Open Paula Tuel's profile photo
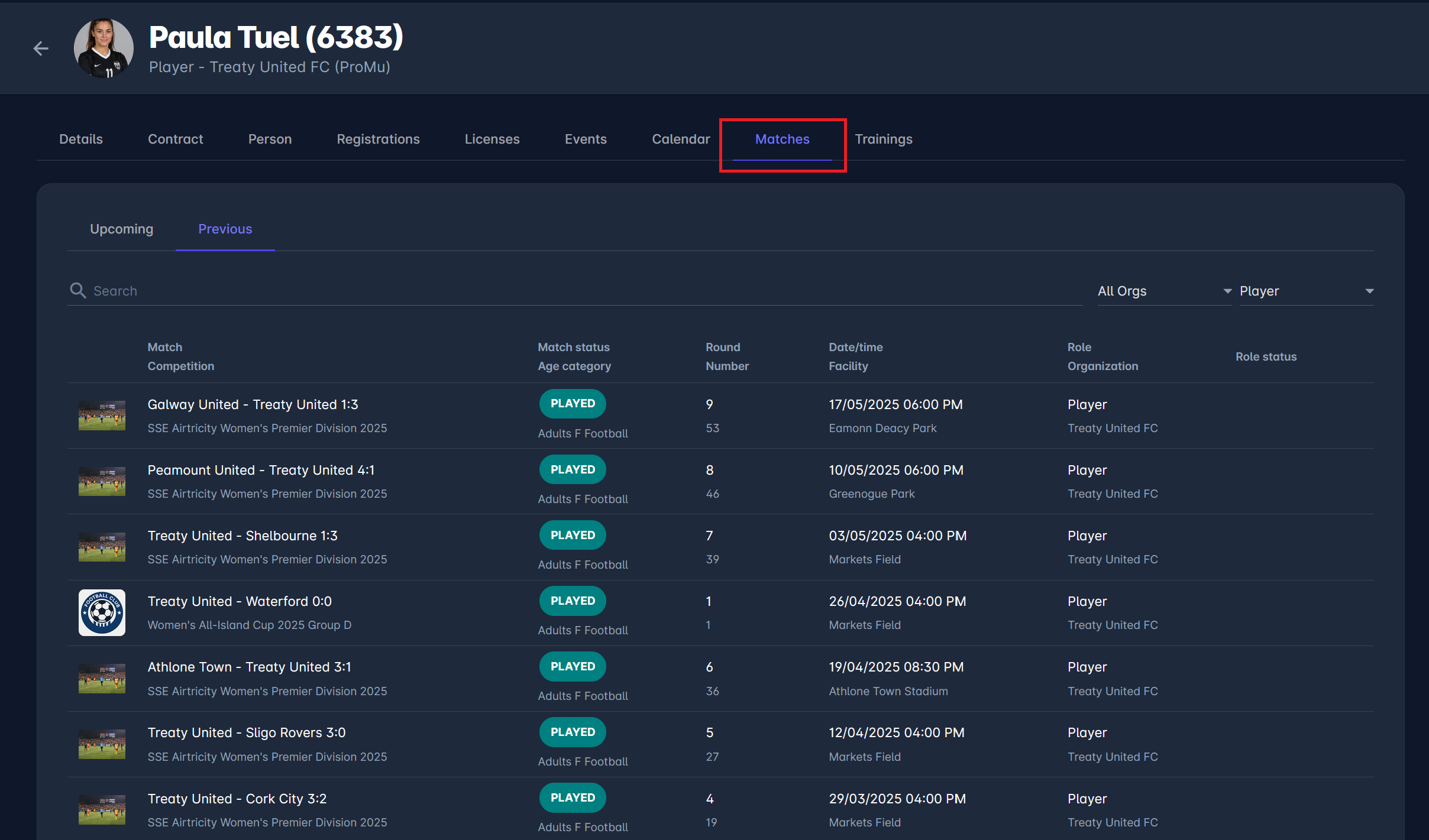 point(104,48)
